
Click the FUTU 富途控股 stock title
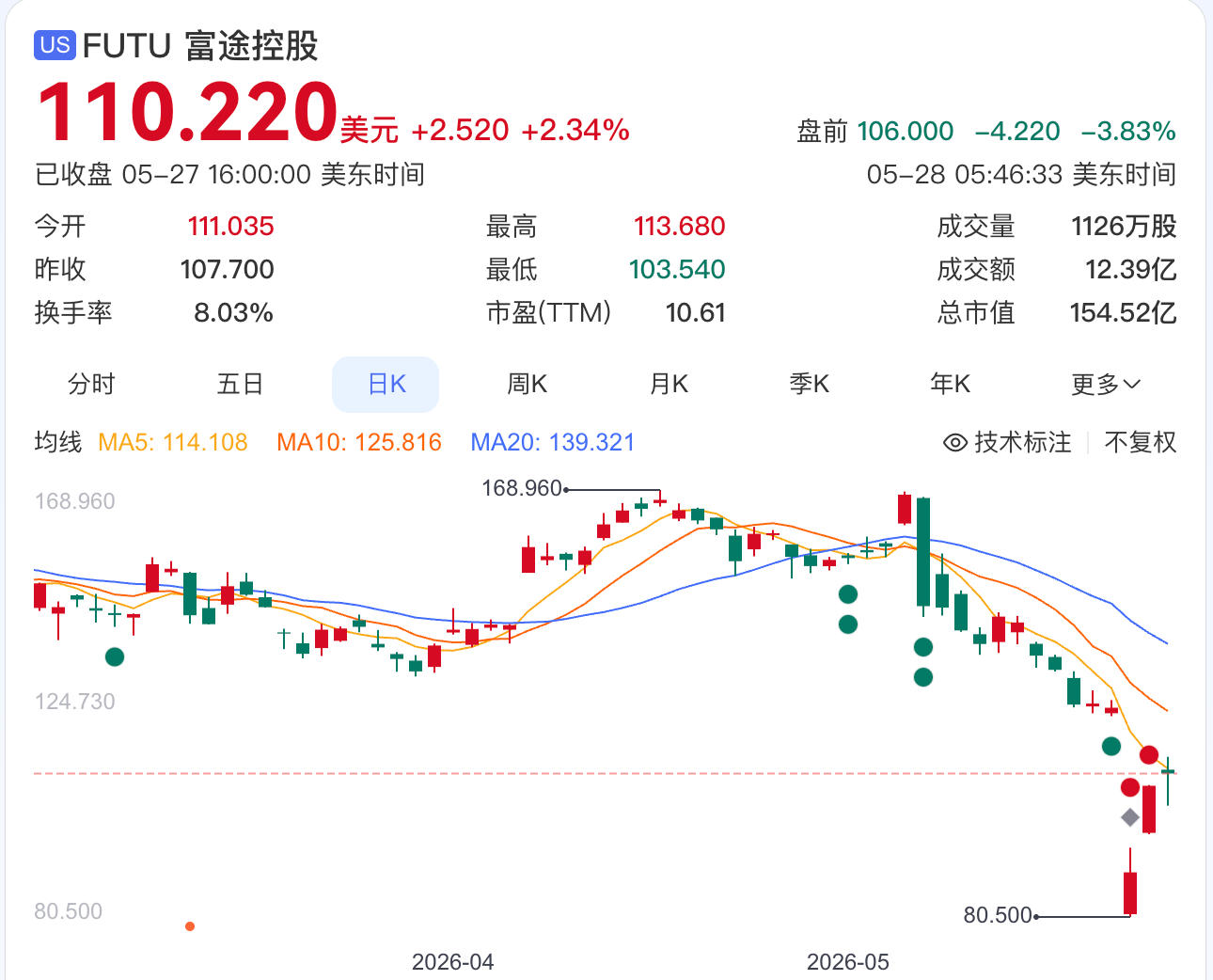pyautogui.click(x=200, y=45)
